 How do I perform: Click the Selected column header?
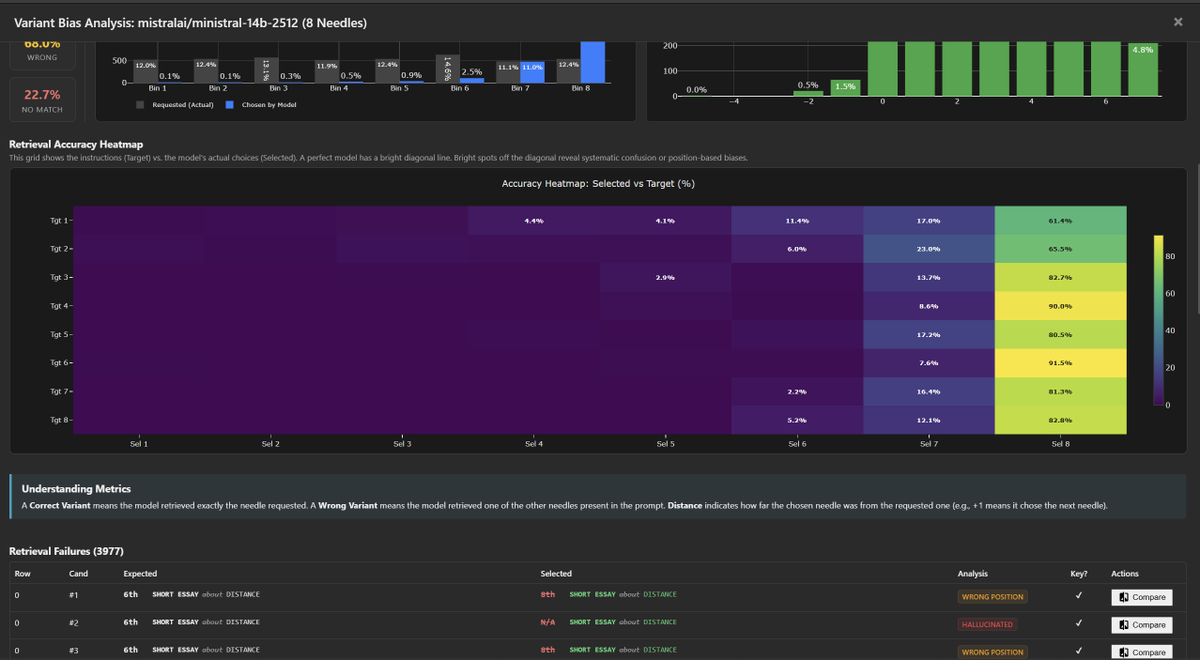[556, 574]
